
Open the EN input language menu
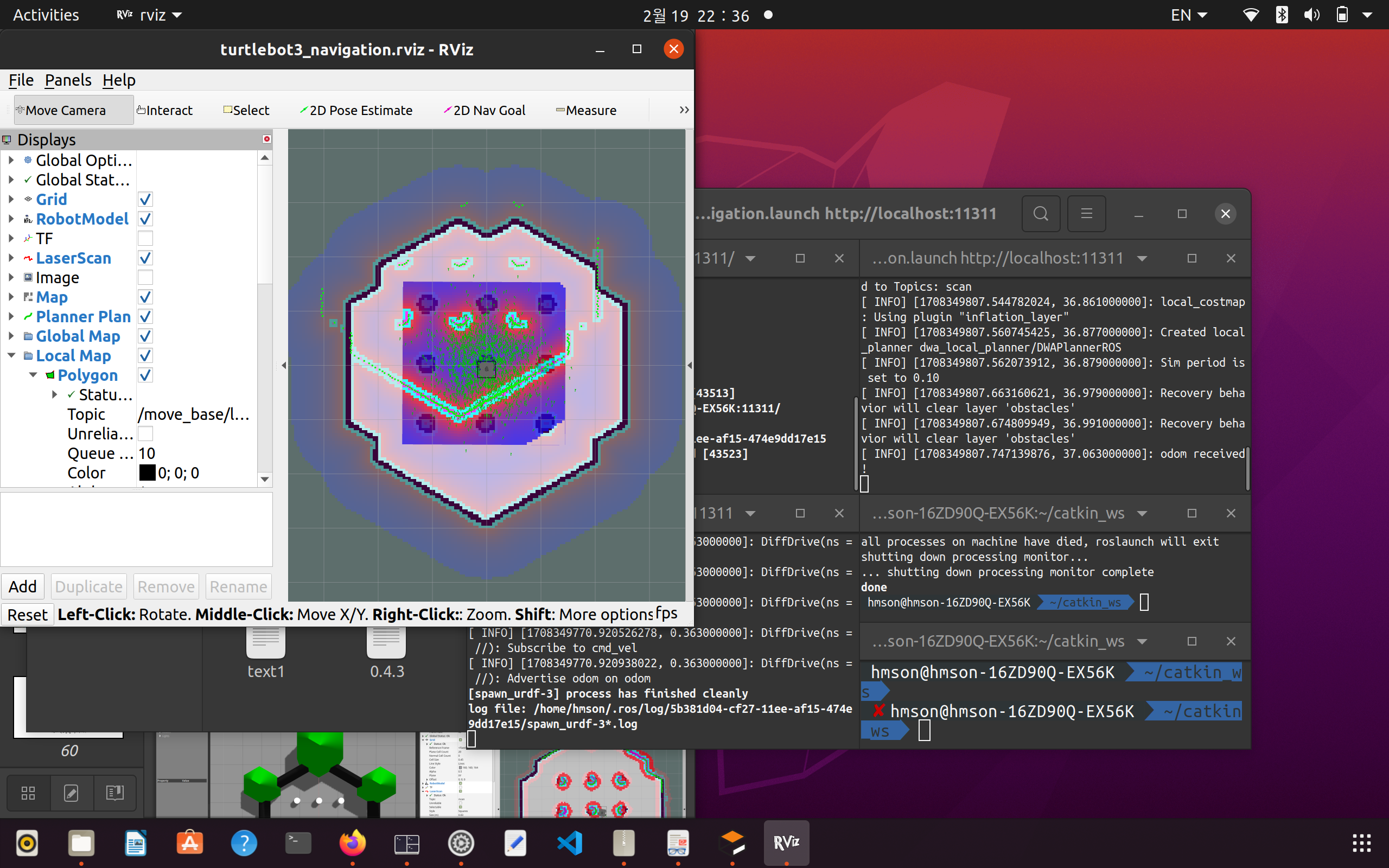(1189, 15)
